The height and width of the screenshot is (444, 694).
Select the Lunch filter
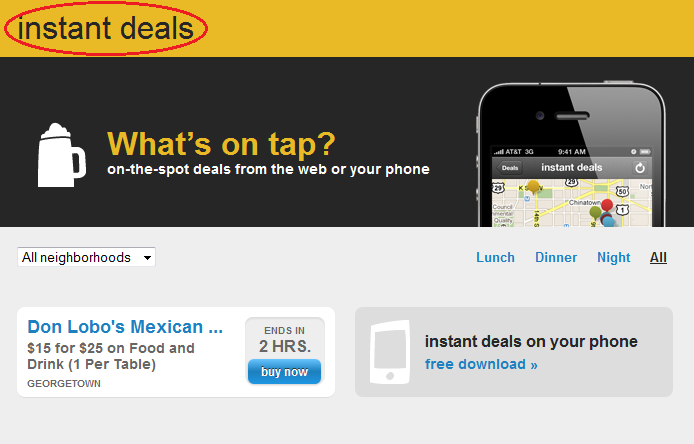coord(495,257)
